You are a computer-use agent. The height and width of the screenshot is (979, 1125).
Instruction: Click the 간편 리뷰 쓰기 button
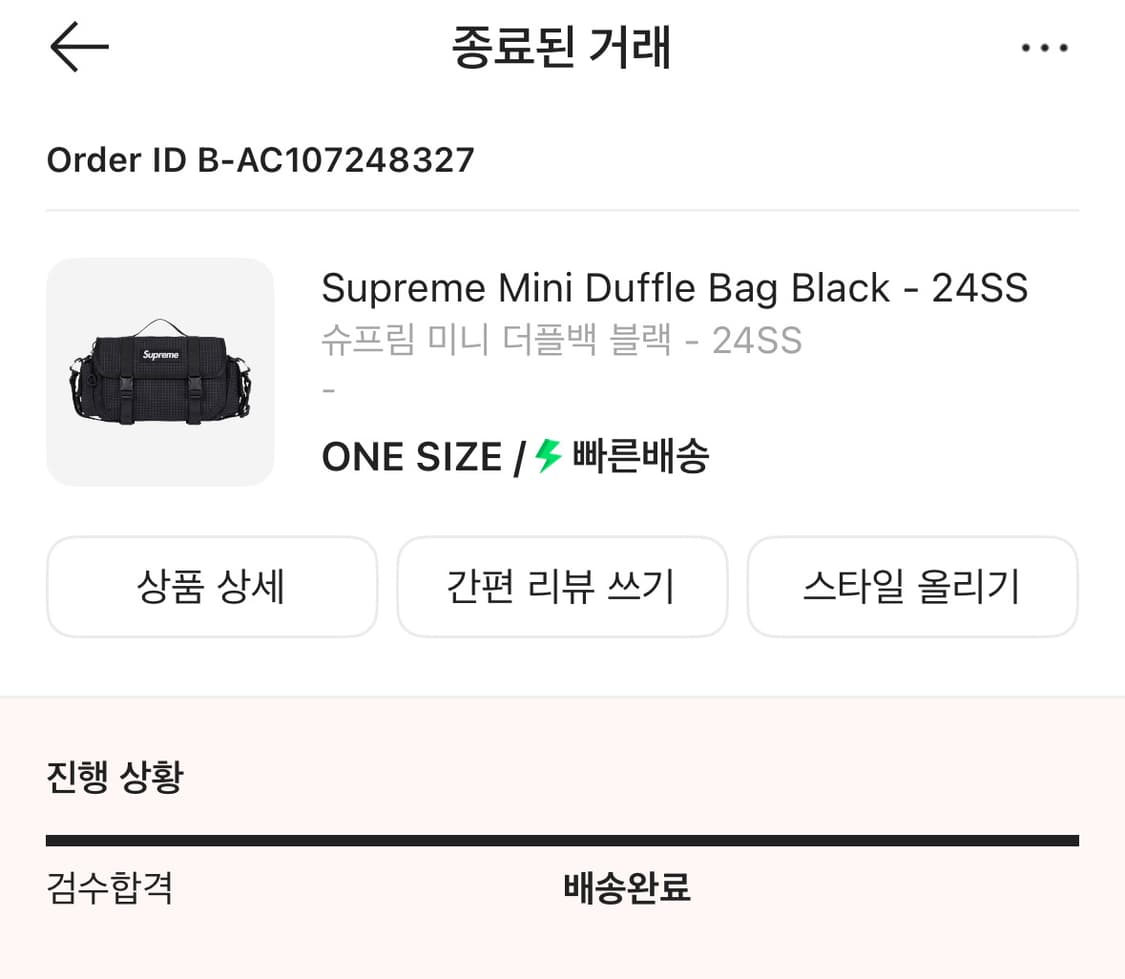[562, 587]
